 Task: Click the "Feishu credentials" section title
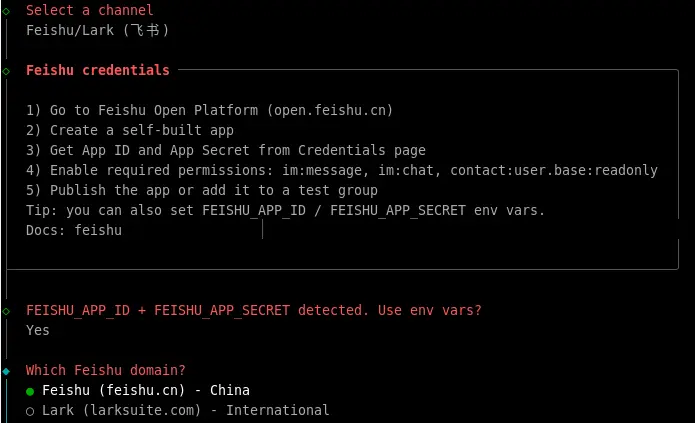(x=98, y=70)
